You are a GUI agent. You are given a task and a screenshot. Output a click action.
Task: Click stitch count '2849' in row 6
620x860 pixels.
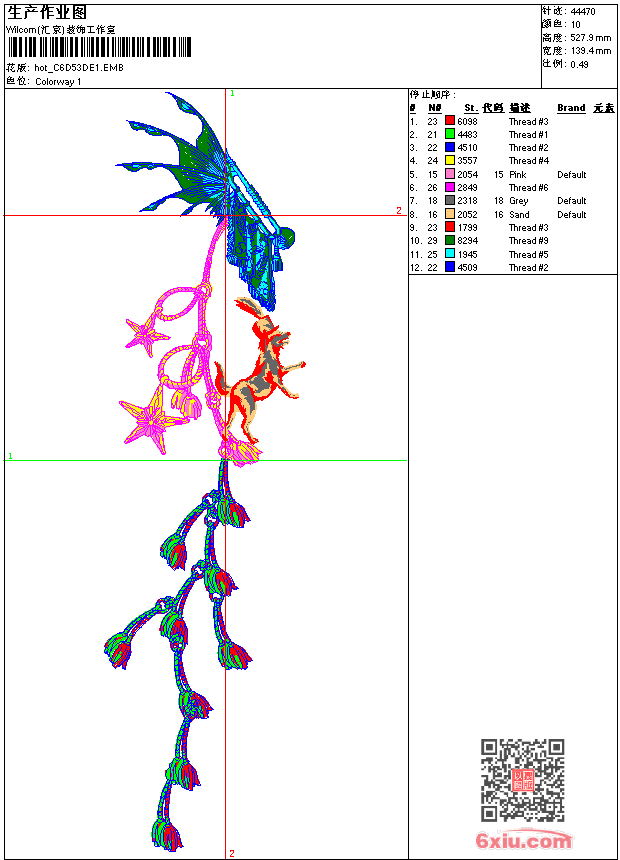tap(467, 188)
